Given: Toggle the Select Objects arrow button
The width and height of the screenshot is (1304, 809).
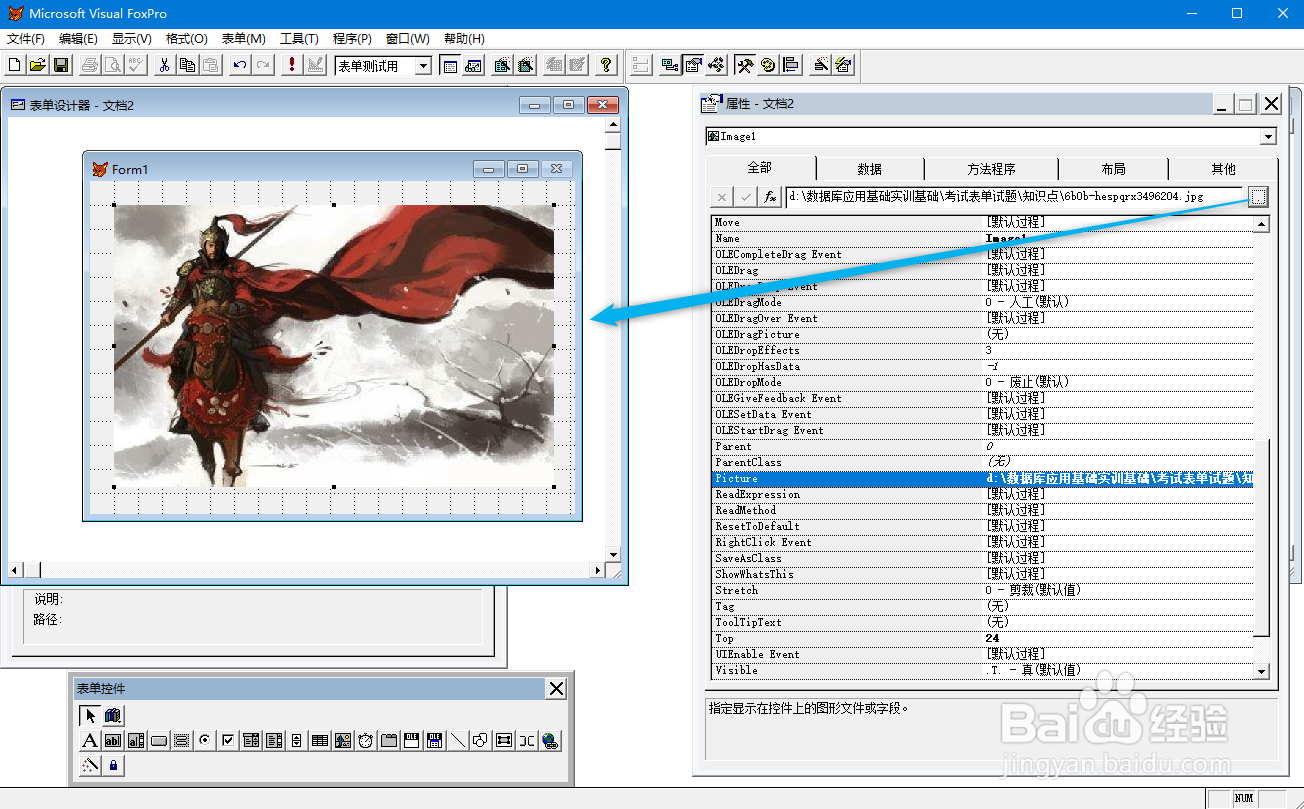Looking at the screenshot, I should tap(90, 716).
